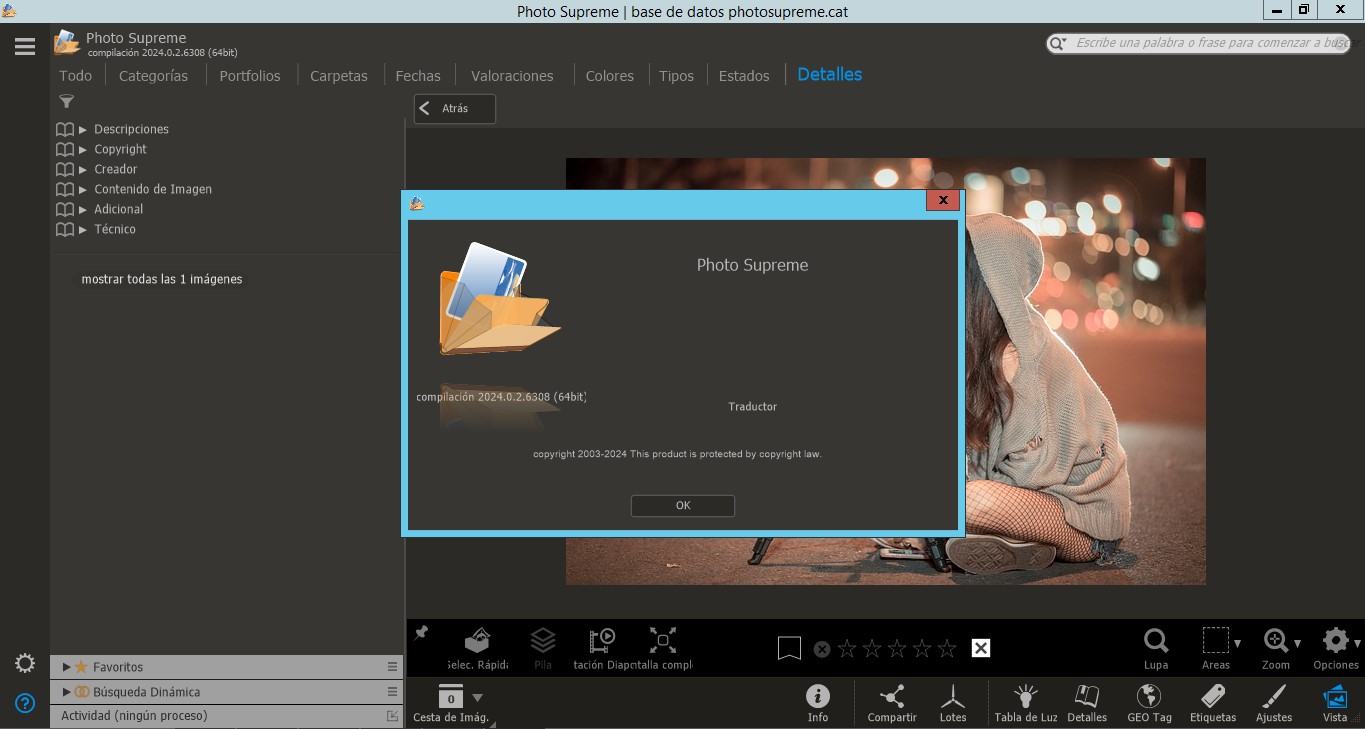Switch to the Valoraciones tab

512,76
